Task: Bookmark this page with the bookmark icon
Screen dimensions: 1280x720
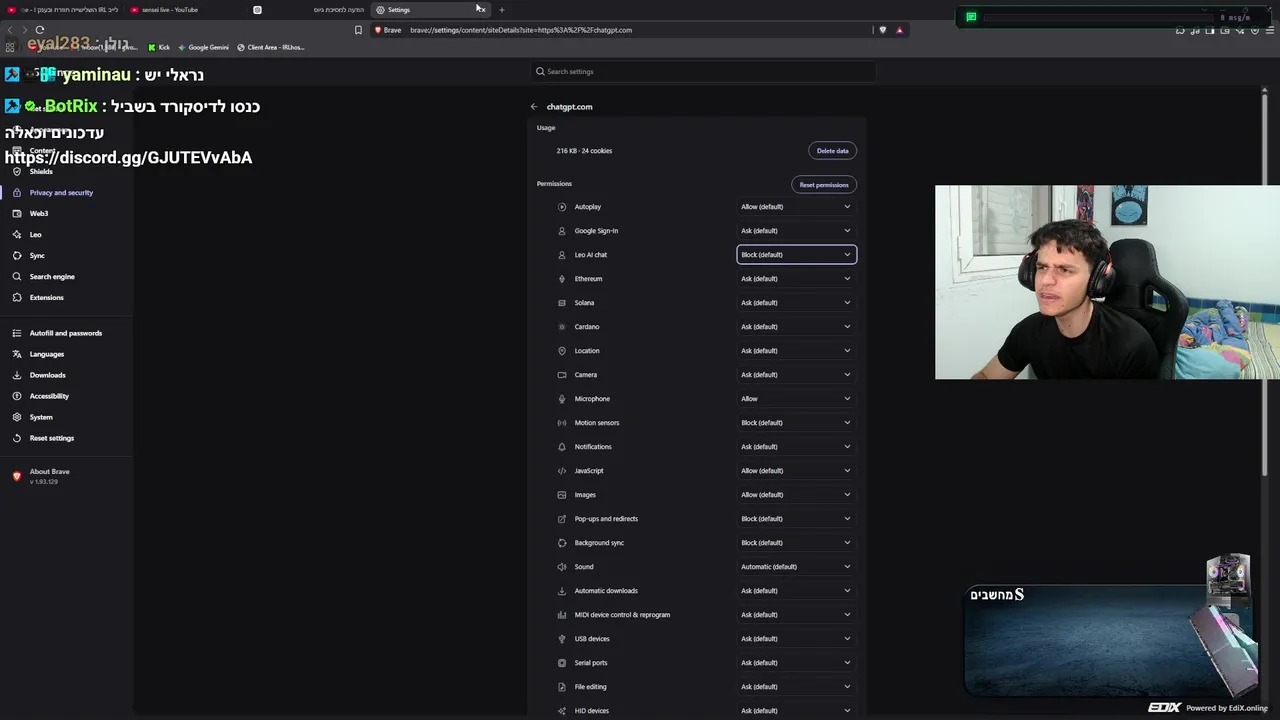Action: coord(358,30)
